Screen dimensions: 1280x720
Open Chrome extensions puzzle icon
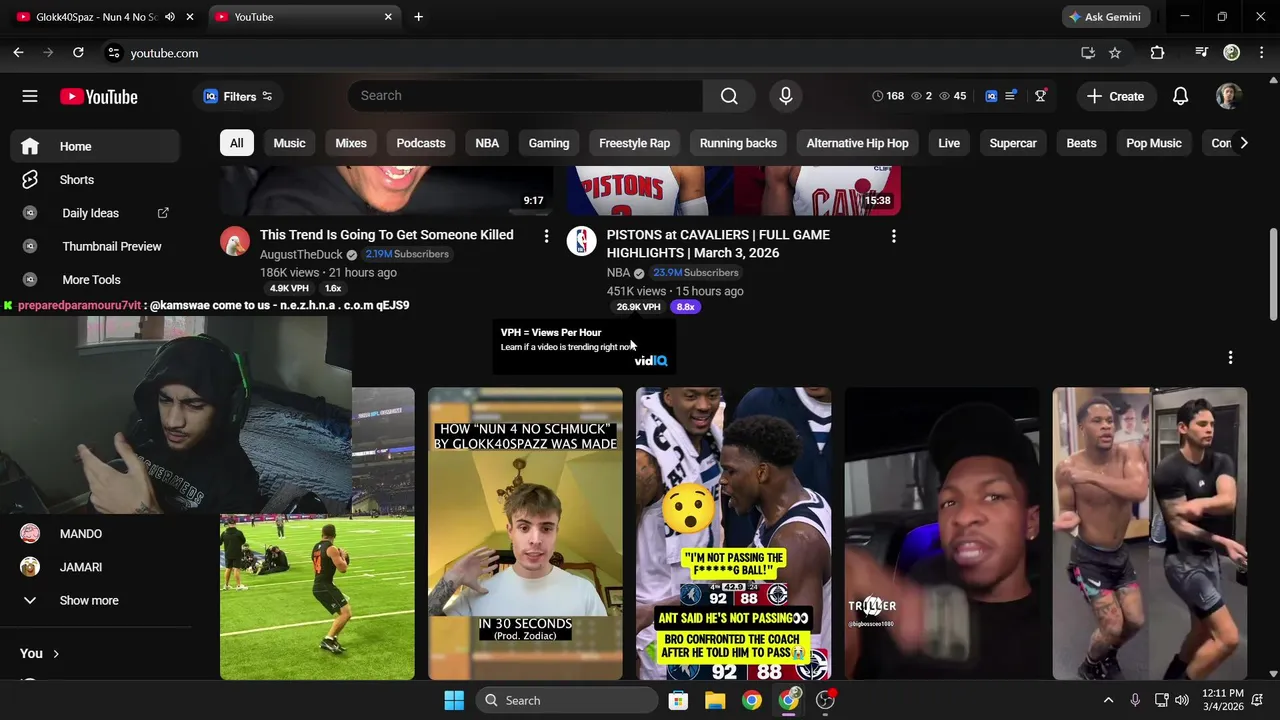click(1157, 53)
